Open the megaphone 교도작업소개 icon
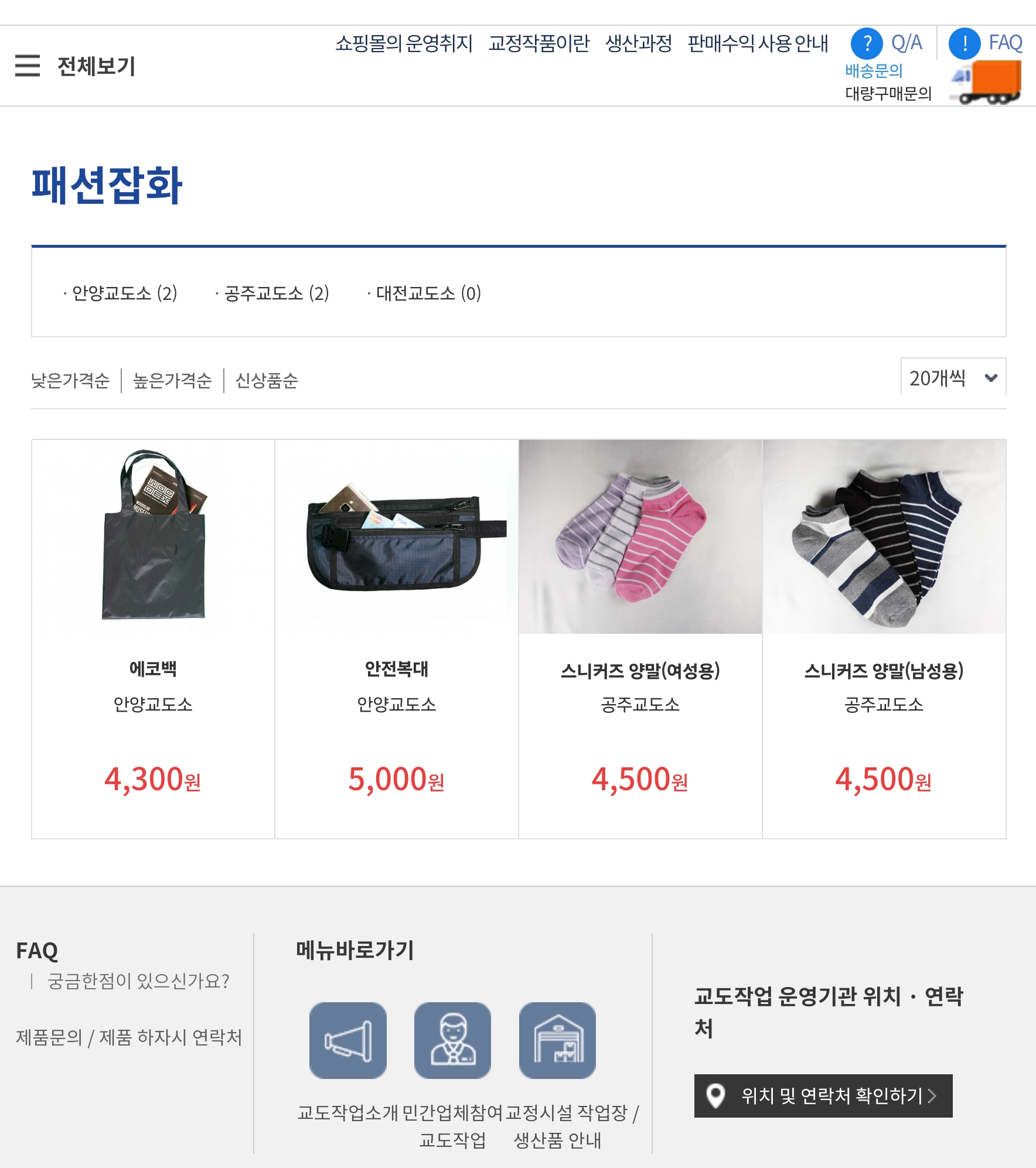 click(x=348, y=1040)
